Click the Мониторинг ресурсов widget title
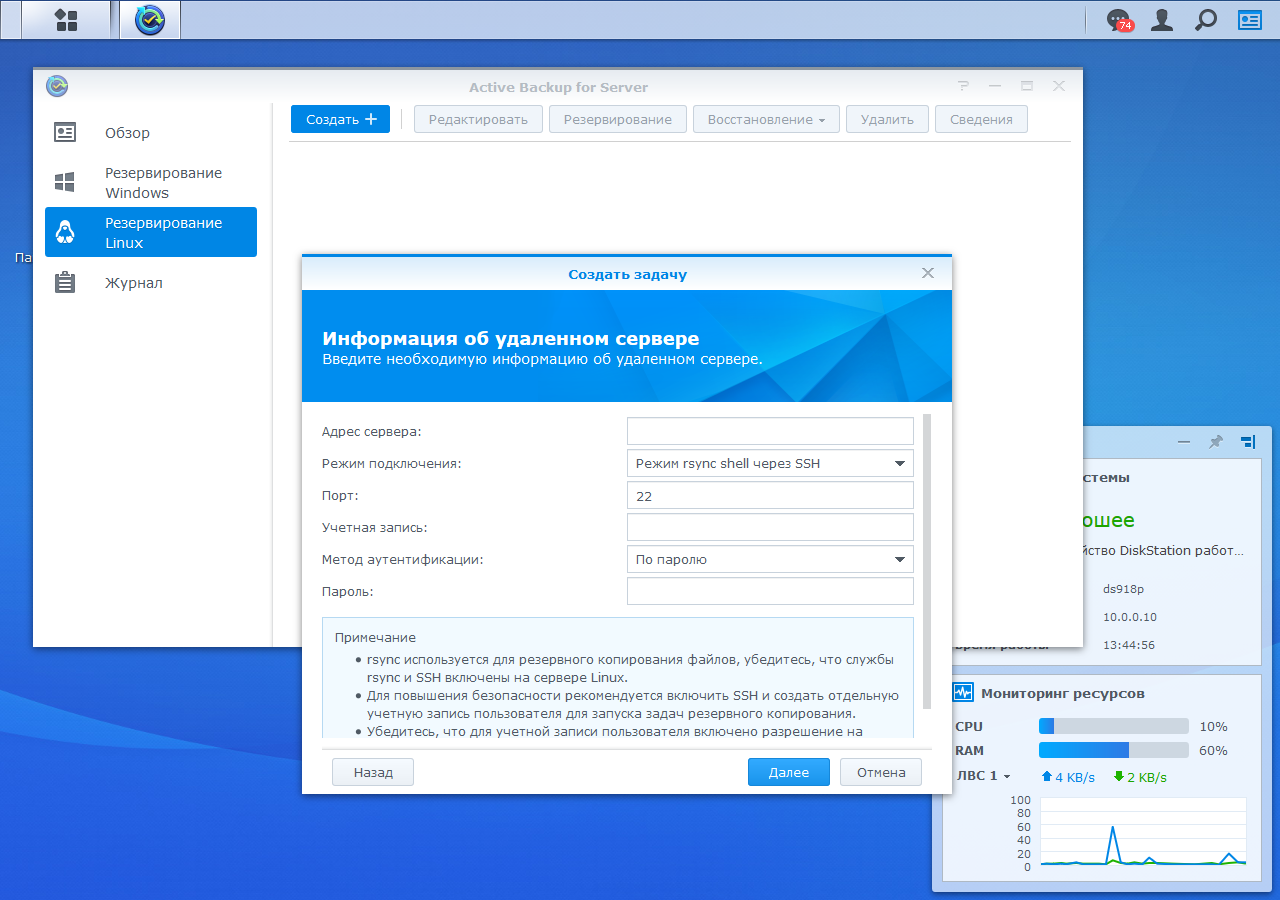 click(x=1063, y=693)
